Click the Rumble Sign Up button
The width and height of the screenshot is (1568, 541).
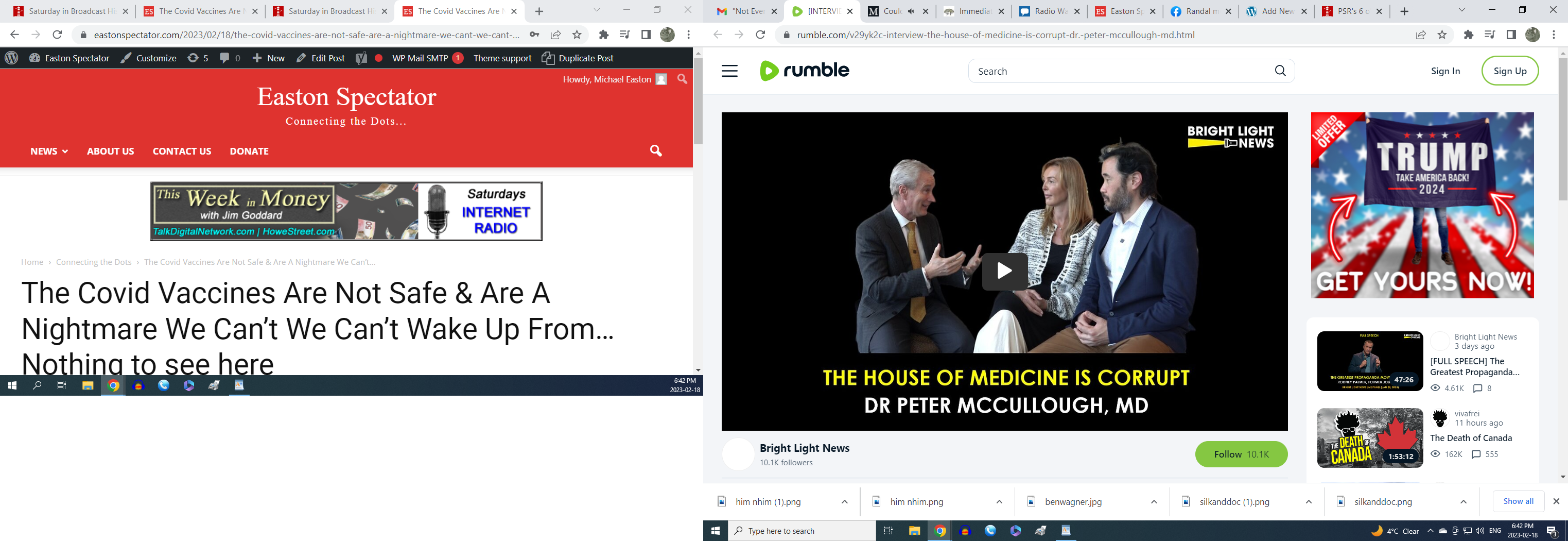pos(1509,71)
